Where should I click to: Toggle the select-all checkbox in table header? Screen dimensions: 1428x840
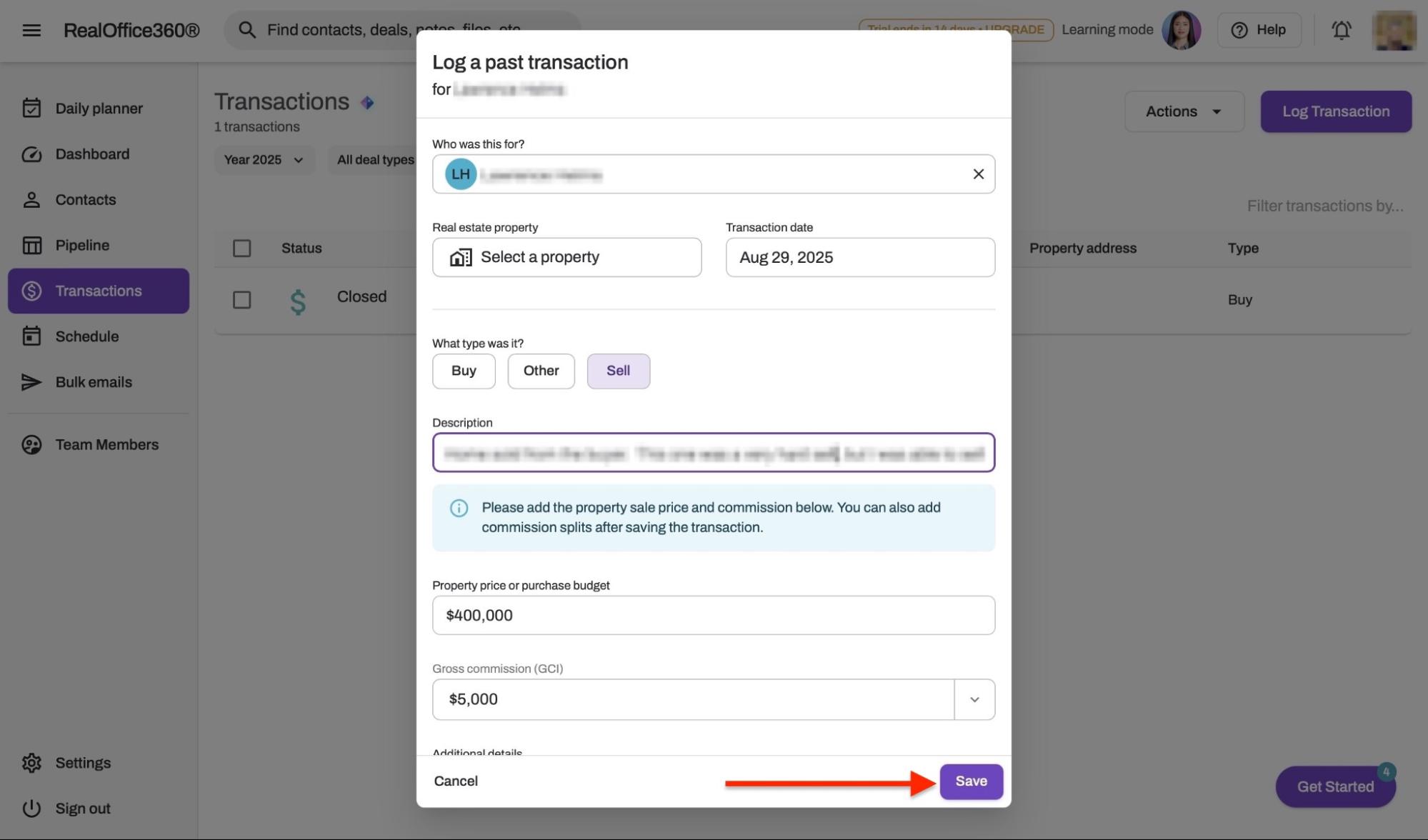point(242,249)
